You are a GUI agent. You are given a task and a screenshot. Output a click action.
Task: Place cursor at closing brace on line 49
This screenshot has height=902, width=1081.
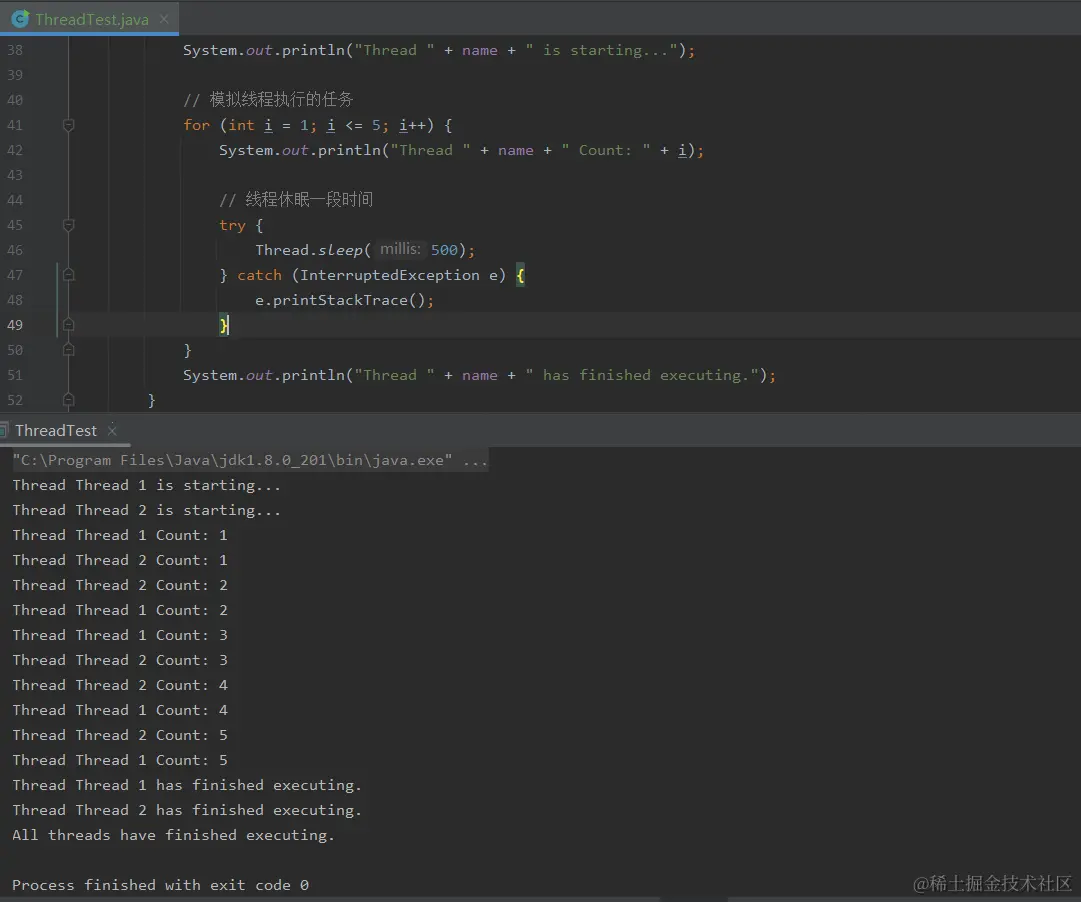[223, 325]
